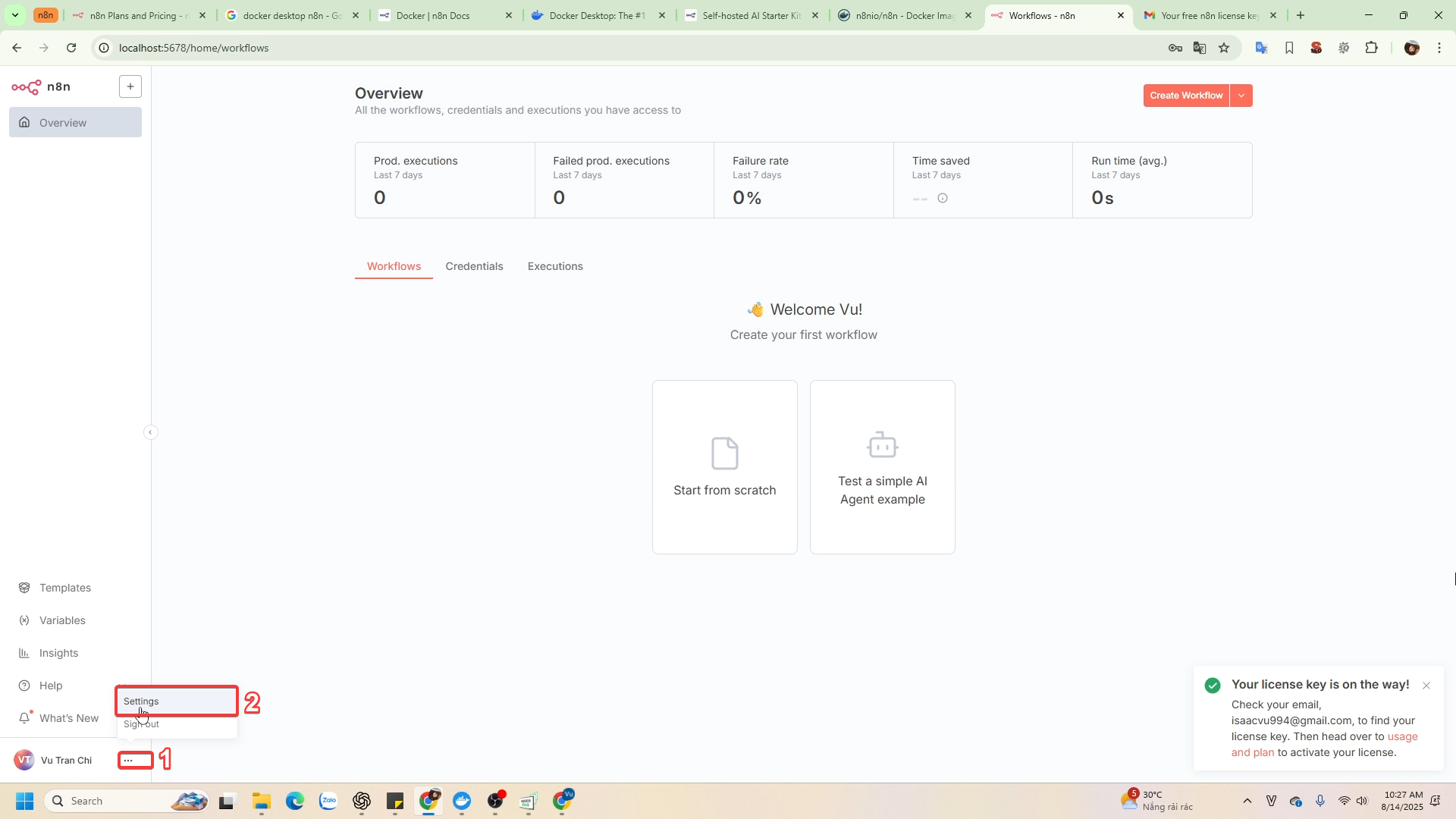Switch to the Executions tab
The image size is (1456, 819).
555,266
